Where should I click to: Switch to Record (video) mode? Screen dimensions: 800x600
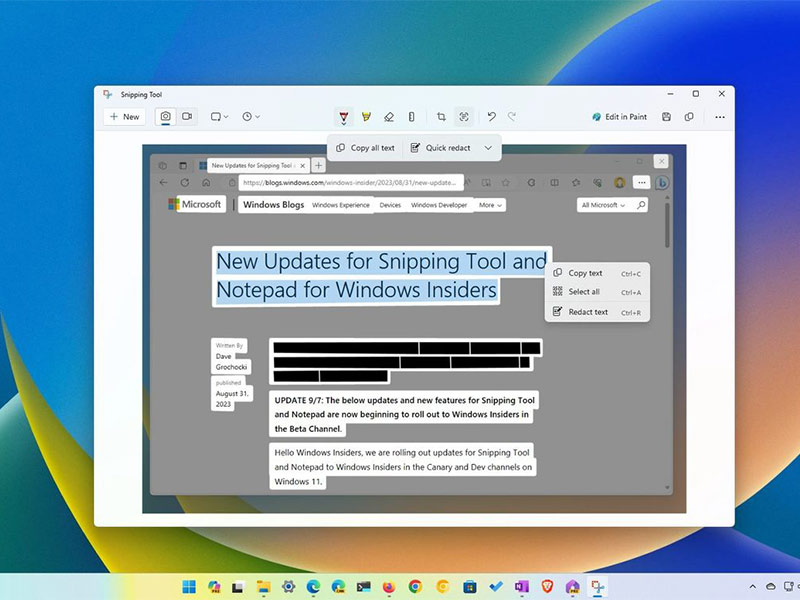187,117
